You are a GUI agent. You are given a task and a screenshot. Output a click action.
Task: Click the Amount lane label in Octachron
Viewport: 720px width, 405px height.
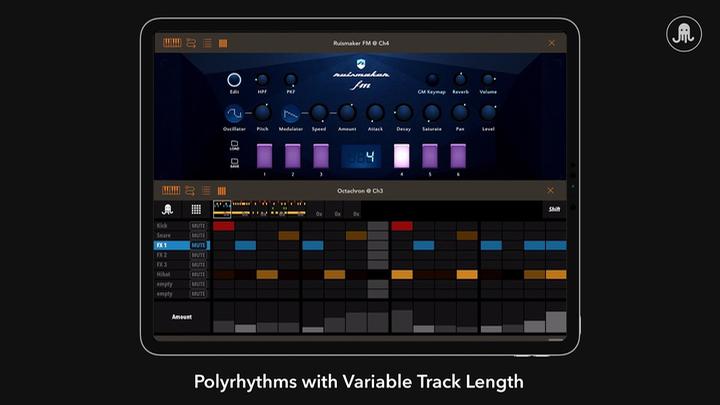point(182,317)
